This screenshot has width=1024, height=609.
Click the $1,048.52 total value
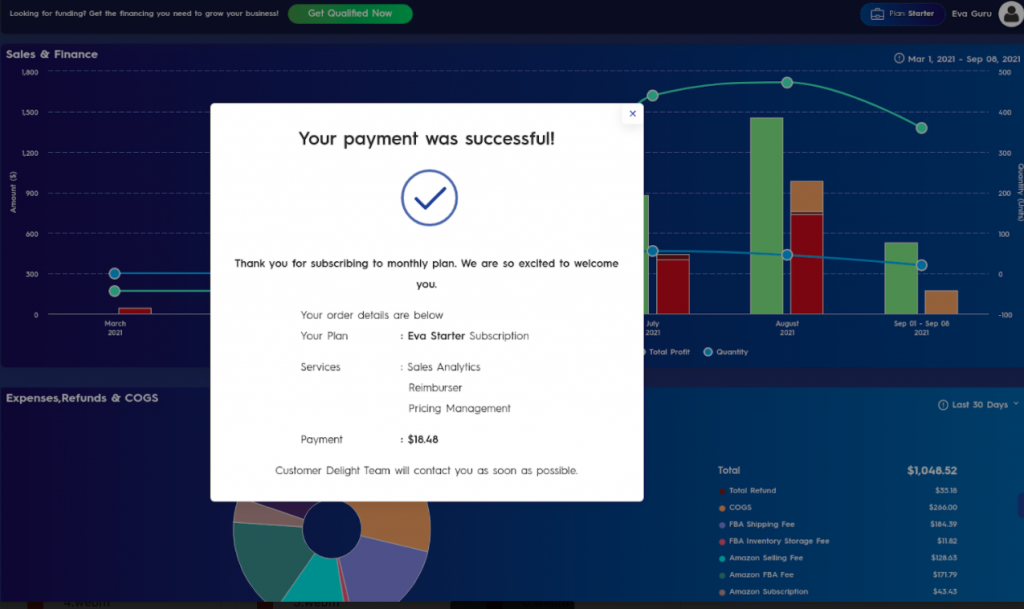pyautogui.click(x=932, y=470)
